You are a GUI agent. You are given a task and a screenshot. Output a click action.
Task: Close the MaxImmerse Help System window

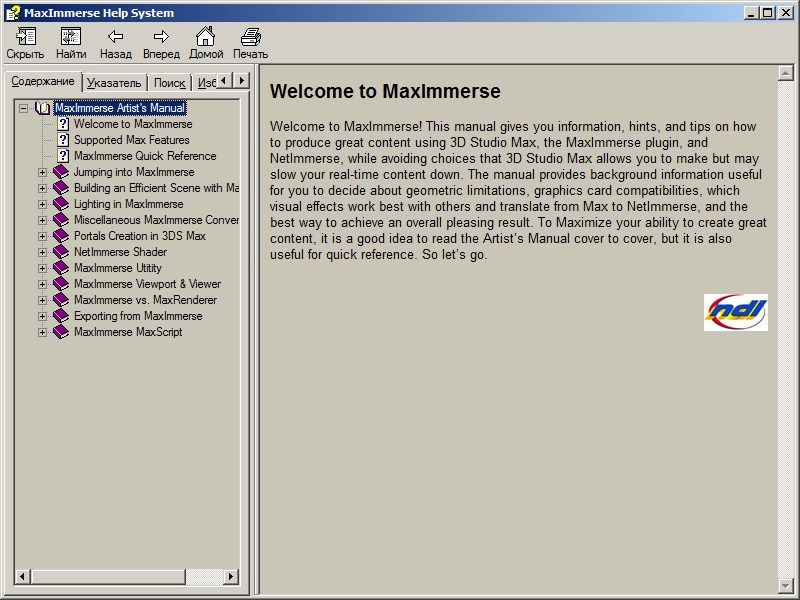coord(786,13)
